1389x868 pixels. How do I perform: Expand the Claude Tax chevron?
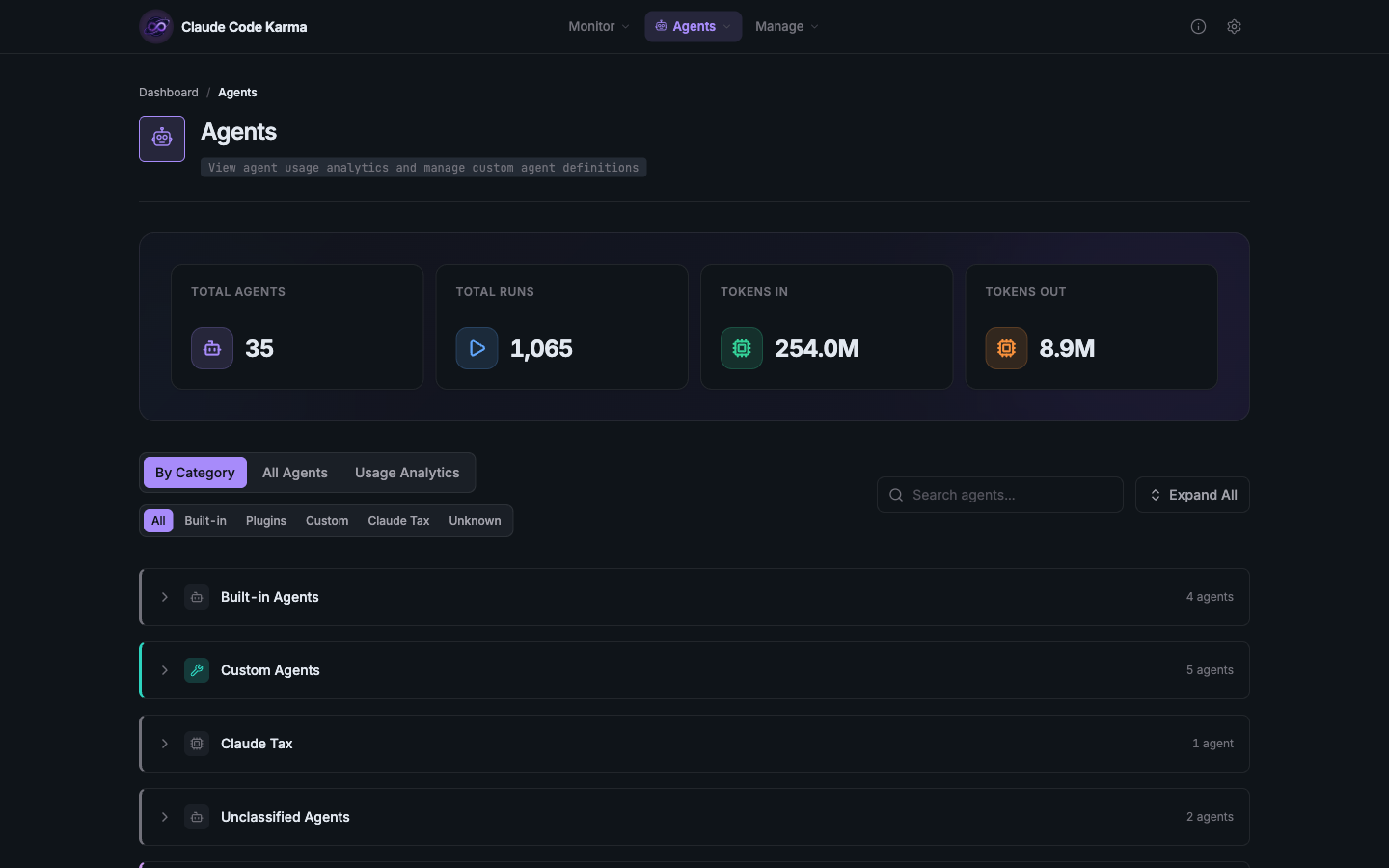pos(165,744)
